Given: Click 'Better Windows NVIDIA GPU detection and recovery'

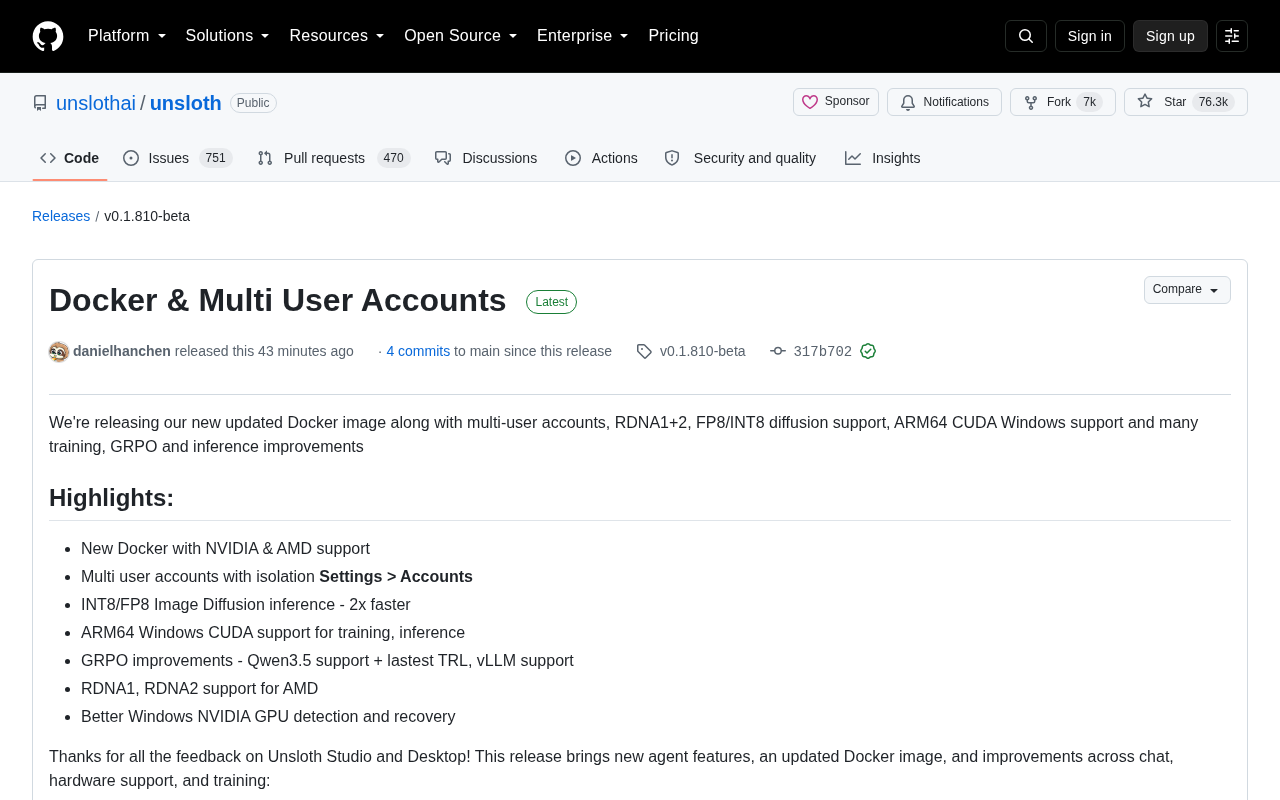Looking at the screenshot, I should pyautogui.click(x=268, y=717).
